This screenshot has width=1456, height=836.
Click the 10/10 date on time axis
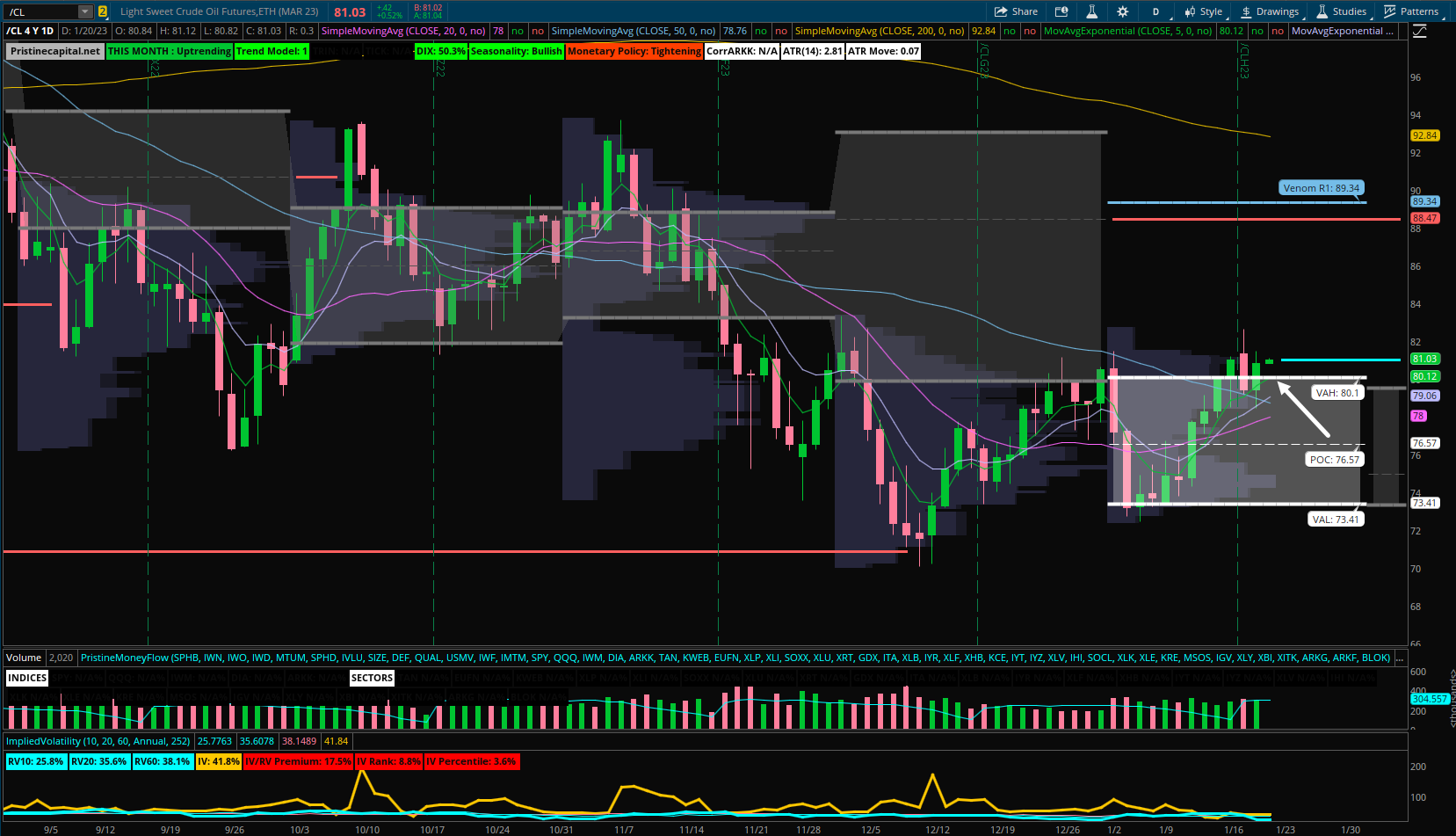[x=367, y=830]
